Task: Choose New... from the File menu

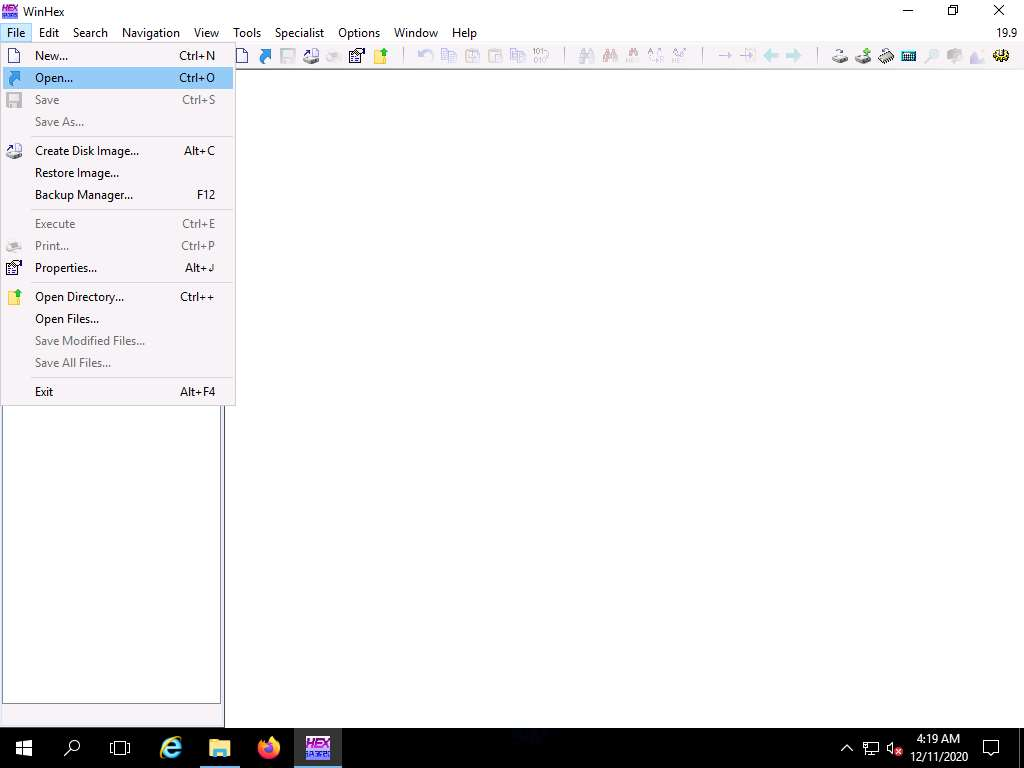Action: pyautogui.click(x=118, y=56)
